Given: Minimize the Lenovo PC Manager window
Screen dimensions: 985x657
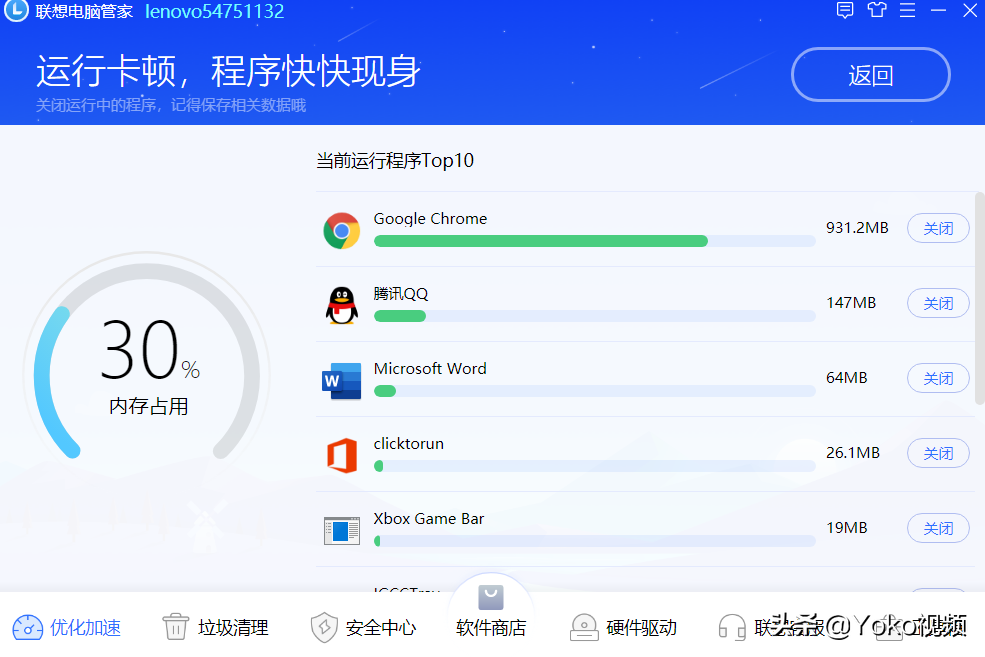Looking at the screenshot, I should tap(939, 10).
